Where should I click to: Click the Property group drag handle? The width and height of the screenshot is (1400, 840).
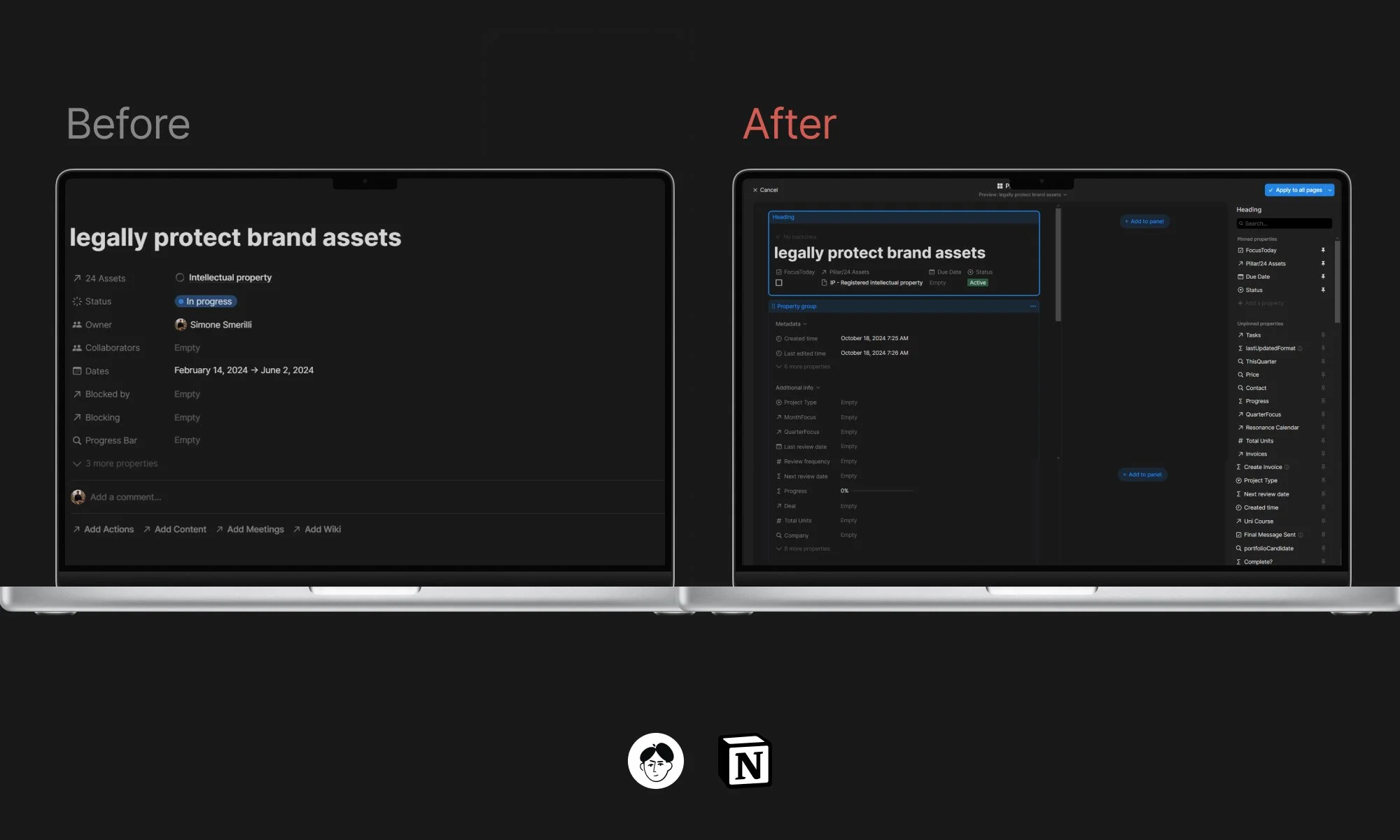(x=773, y=306)
